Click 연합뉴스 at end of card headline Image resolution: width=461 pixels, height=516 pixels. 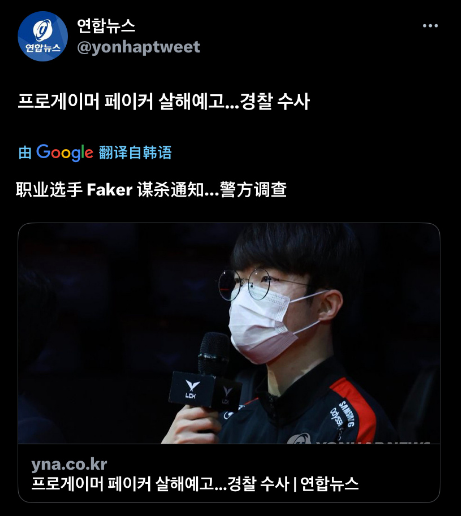pyautogui.click(x=329, y=484)
